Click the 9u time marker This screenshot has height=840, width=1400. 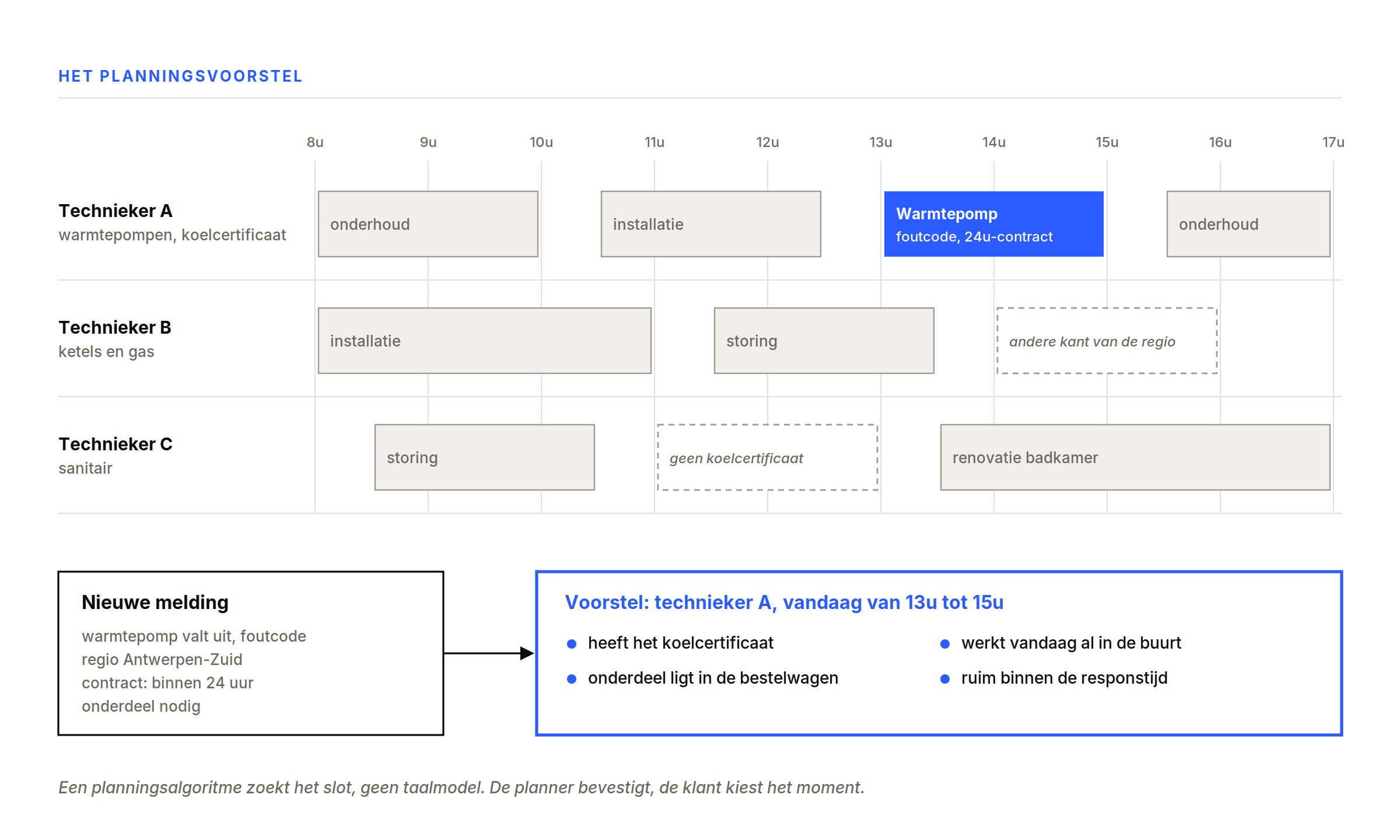point(428,142)
